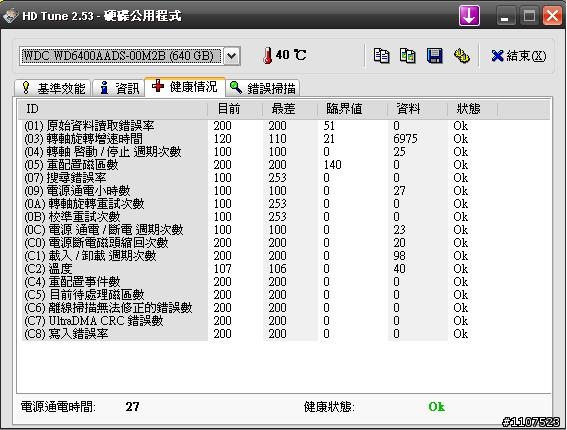This screenshot has width=567, height=430.
Task: Click the 最差 column header
Action: tap(290, 108)
